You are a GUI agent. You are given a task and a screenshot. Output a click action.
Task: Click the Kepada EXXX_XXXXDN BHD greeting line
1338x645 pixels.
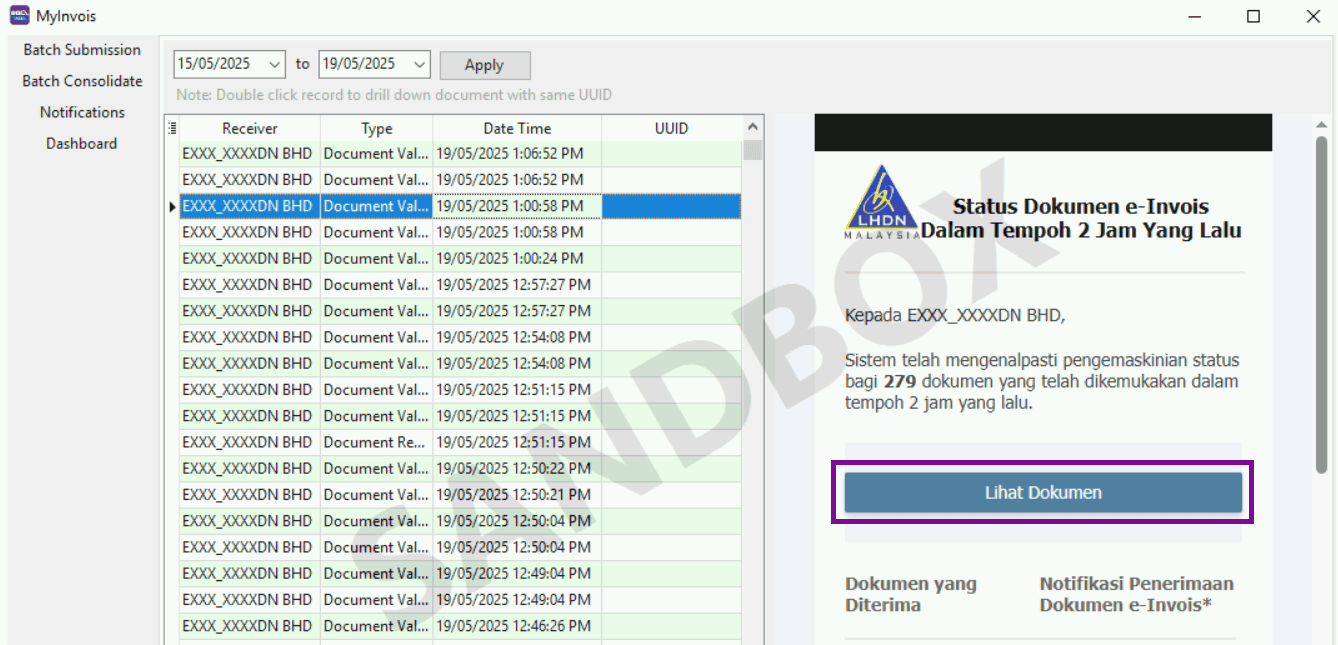point(955,316)
